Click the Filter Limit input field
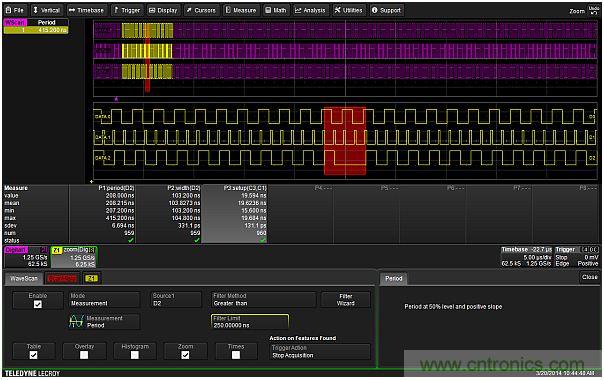The width and height of the screenshot is (604, 380). tap(250, 322)
